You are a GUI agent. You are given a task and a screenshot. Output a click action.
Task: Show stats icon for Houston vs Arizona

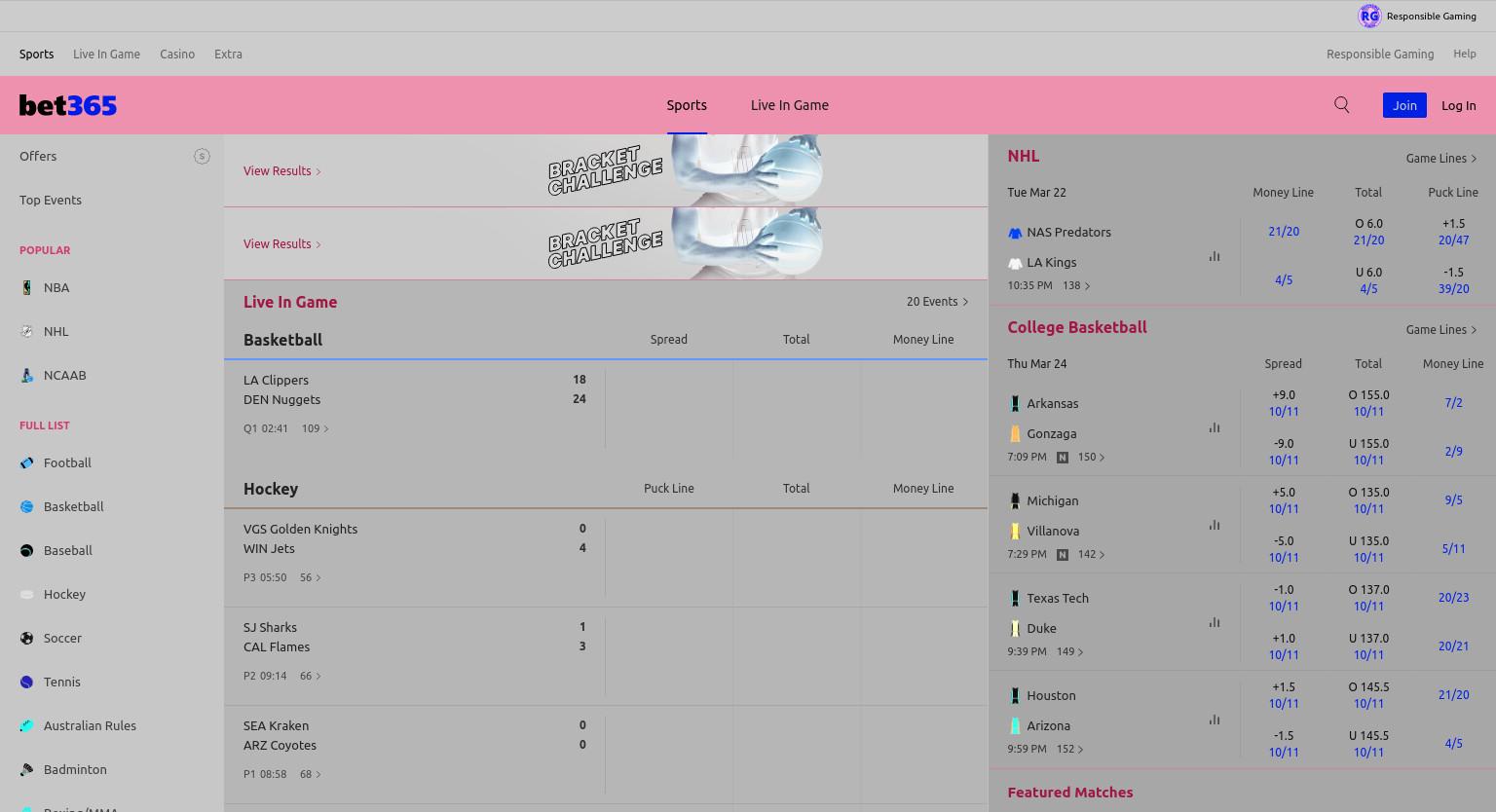(1215, 720)
